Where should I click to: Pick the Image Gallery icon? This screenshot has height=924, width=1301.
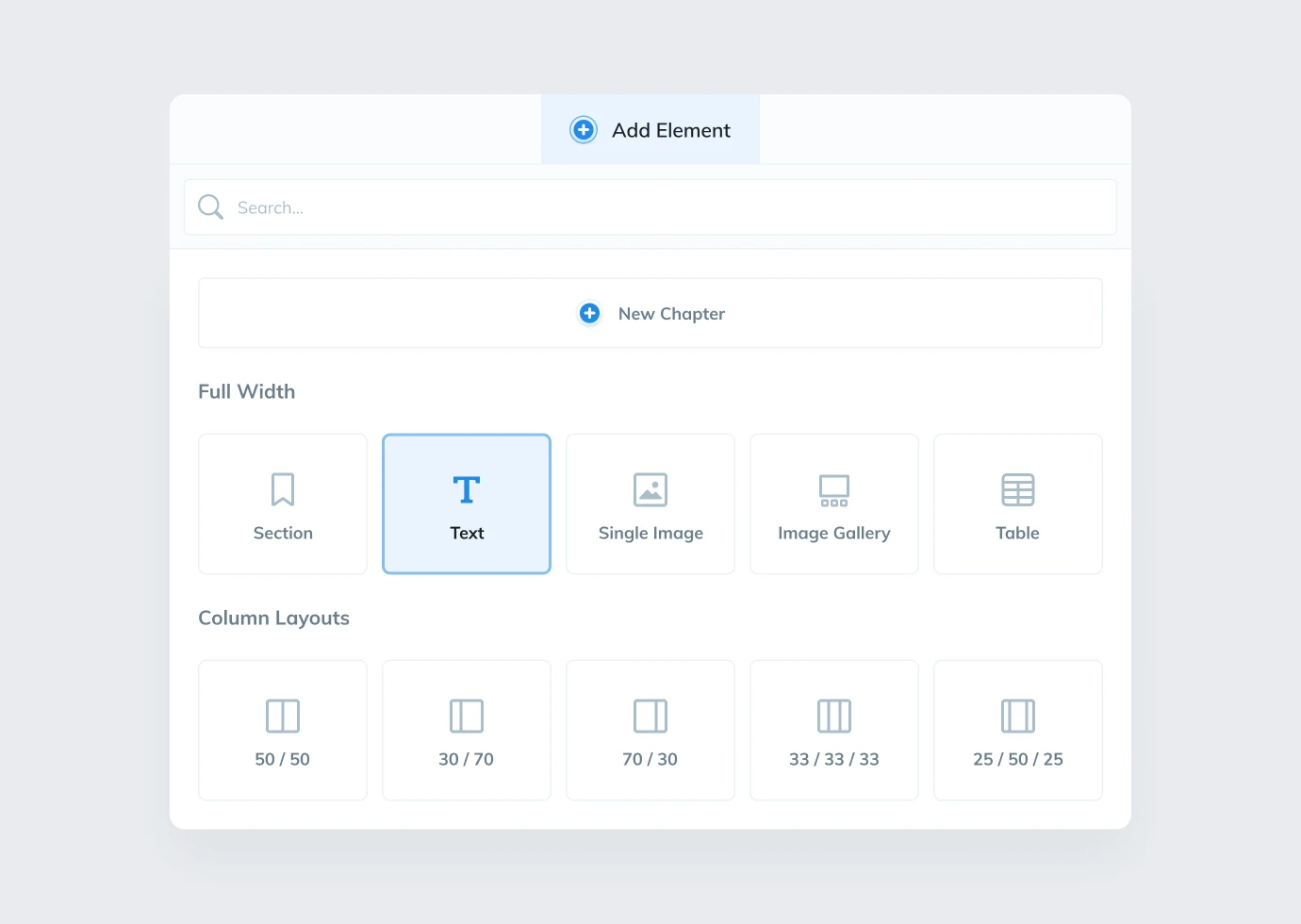[x=834, y=489]
